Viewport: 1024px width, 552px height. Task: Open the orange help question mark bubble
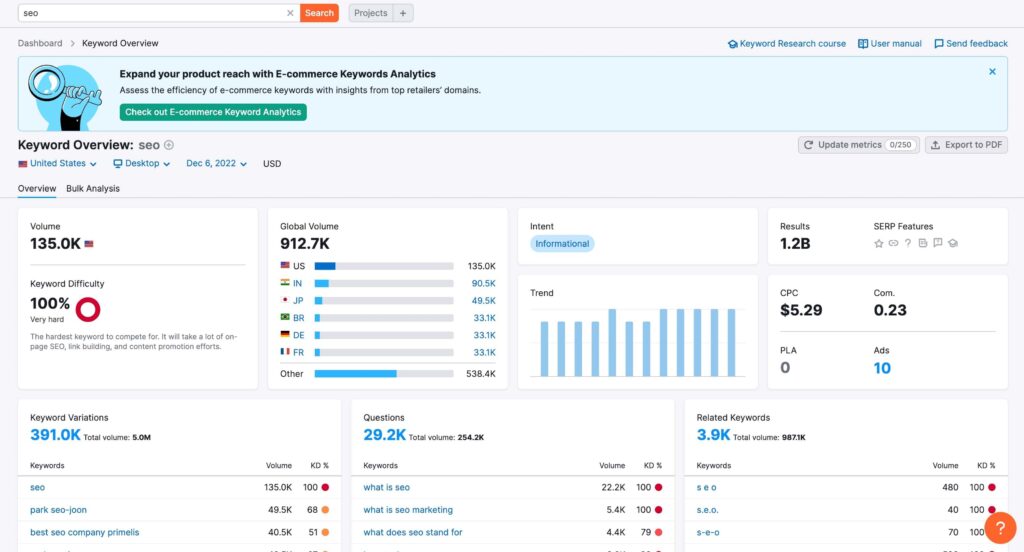click(x=1000, y=528)
